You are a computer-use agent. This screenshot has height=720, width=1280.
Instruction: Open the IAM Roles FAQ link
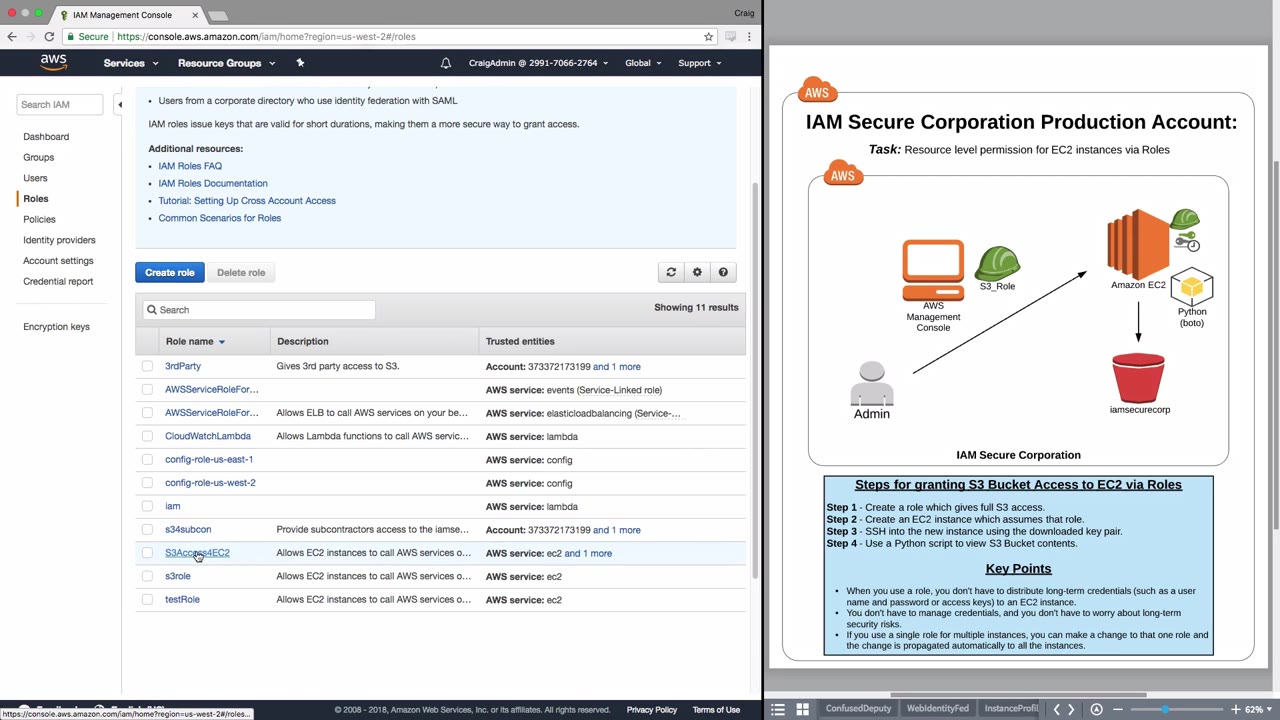[x=190, y=166]
